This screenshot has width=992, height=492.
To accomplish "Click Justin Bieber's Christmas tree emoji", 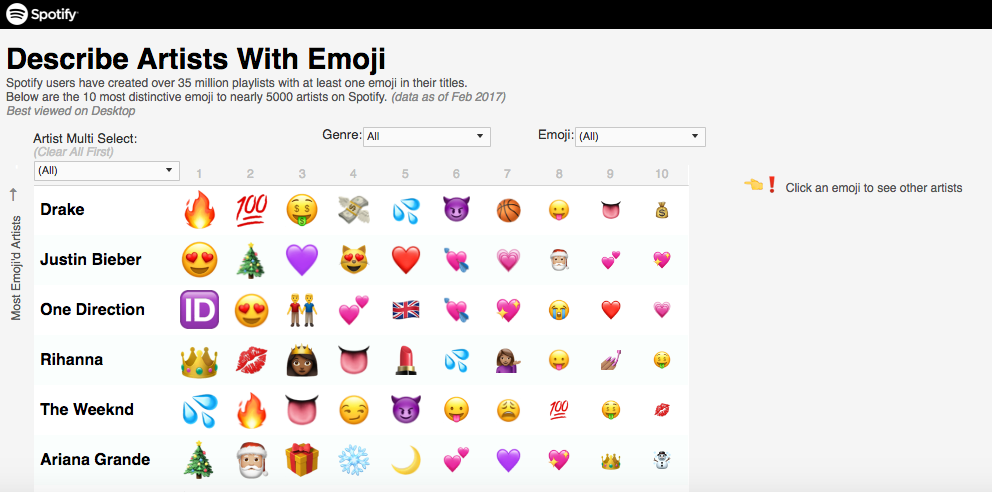I will click(x=251, y=259).
